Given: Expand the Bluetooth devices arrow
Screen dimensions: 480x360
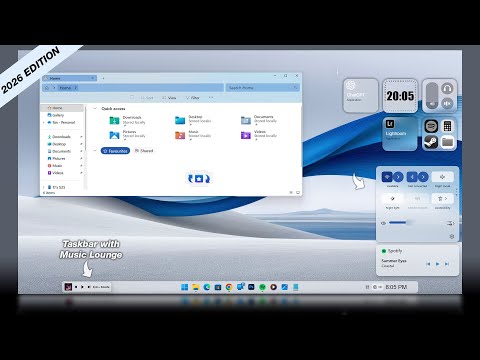Looking at the screenshot, I should coord(423,177).
